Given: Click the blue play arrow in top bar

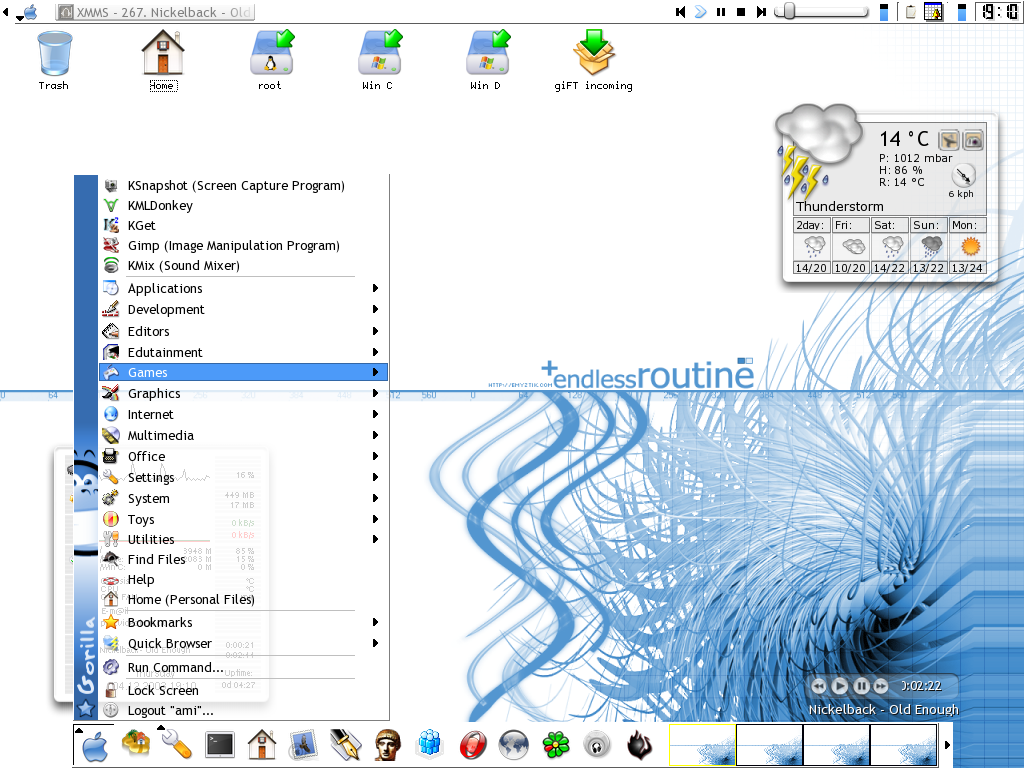Looking at the screenshot, I should tap(700, 12).
